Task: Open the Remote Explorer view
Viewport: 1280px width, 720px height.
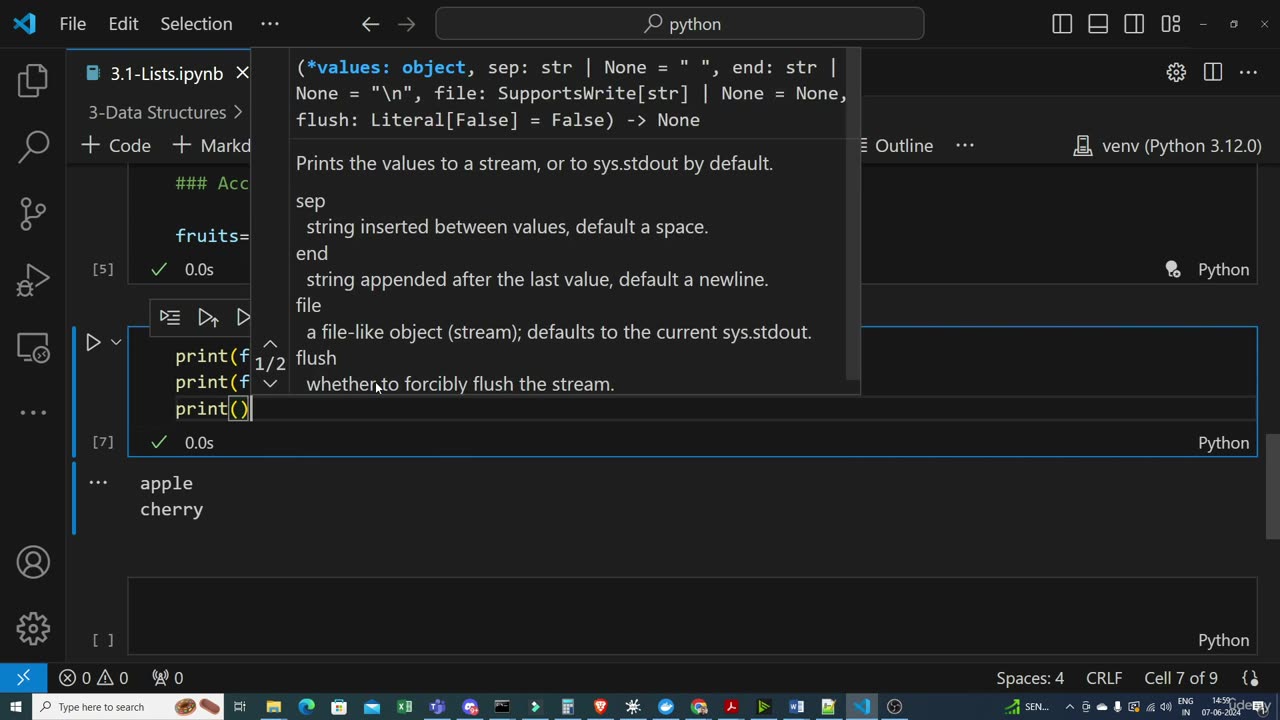Action: click(33, 347)
